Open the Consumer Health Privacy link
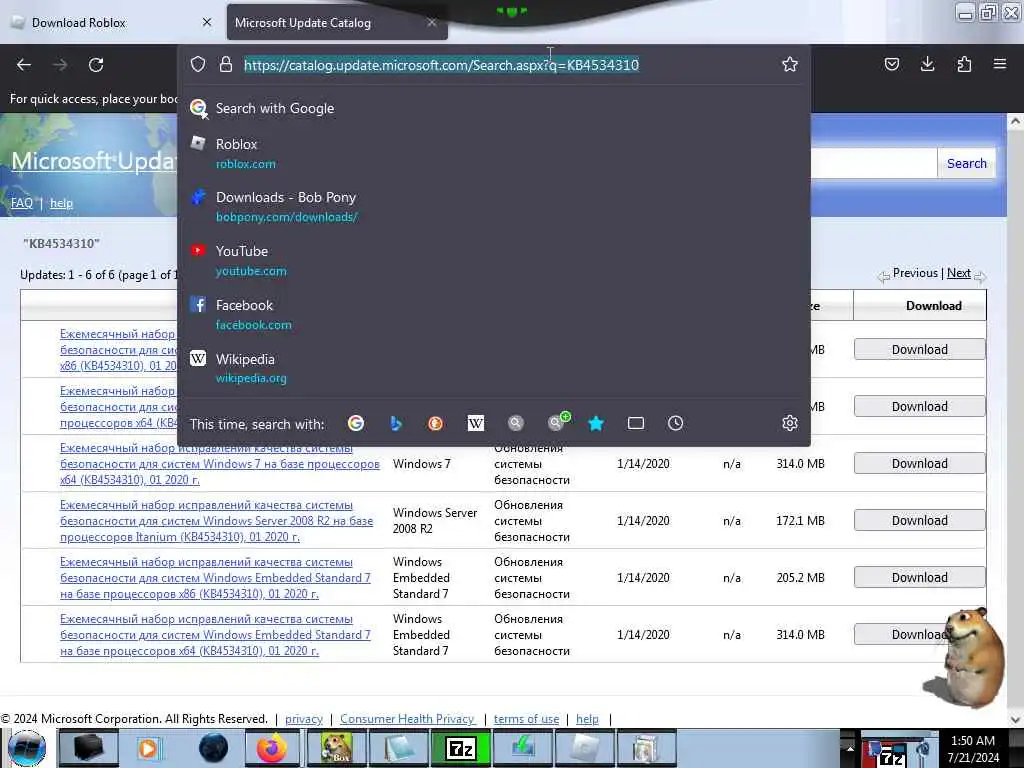Screen dimensions: 1024x768 (408, 718)
